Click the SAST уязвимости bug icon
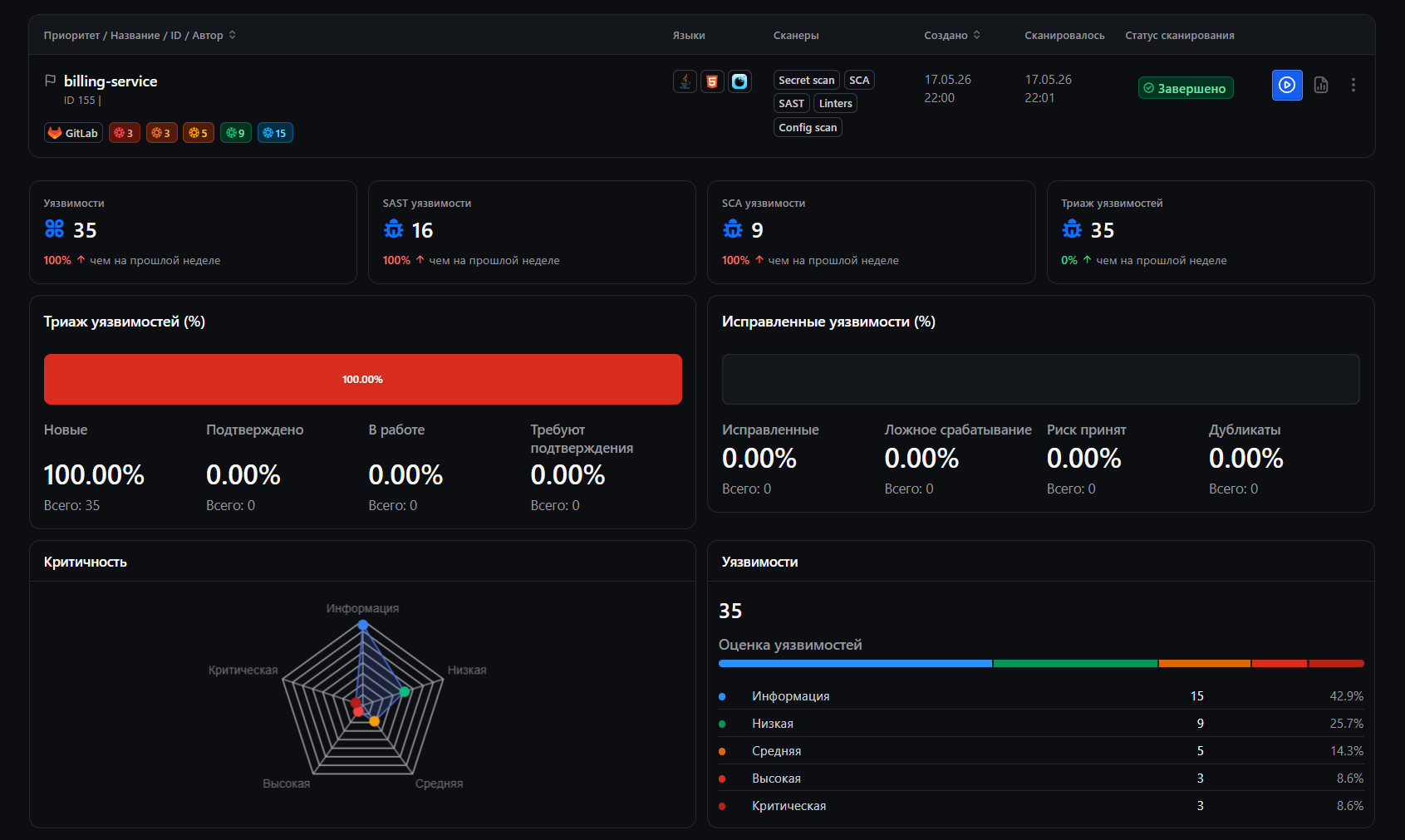Screen dimensions: 1405x840 click(x=394, y=228)
